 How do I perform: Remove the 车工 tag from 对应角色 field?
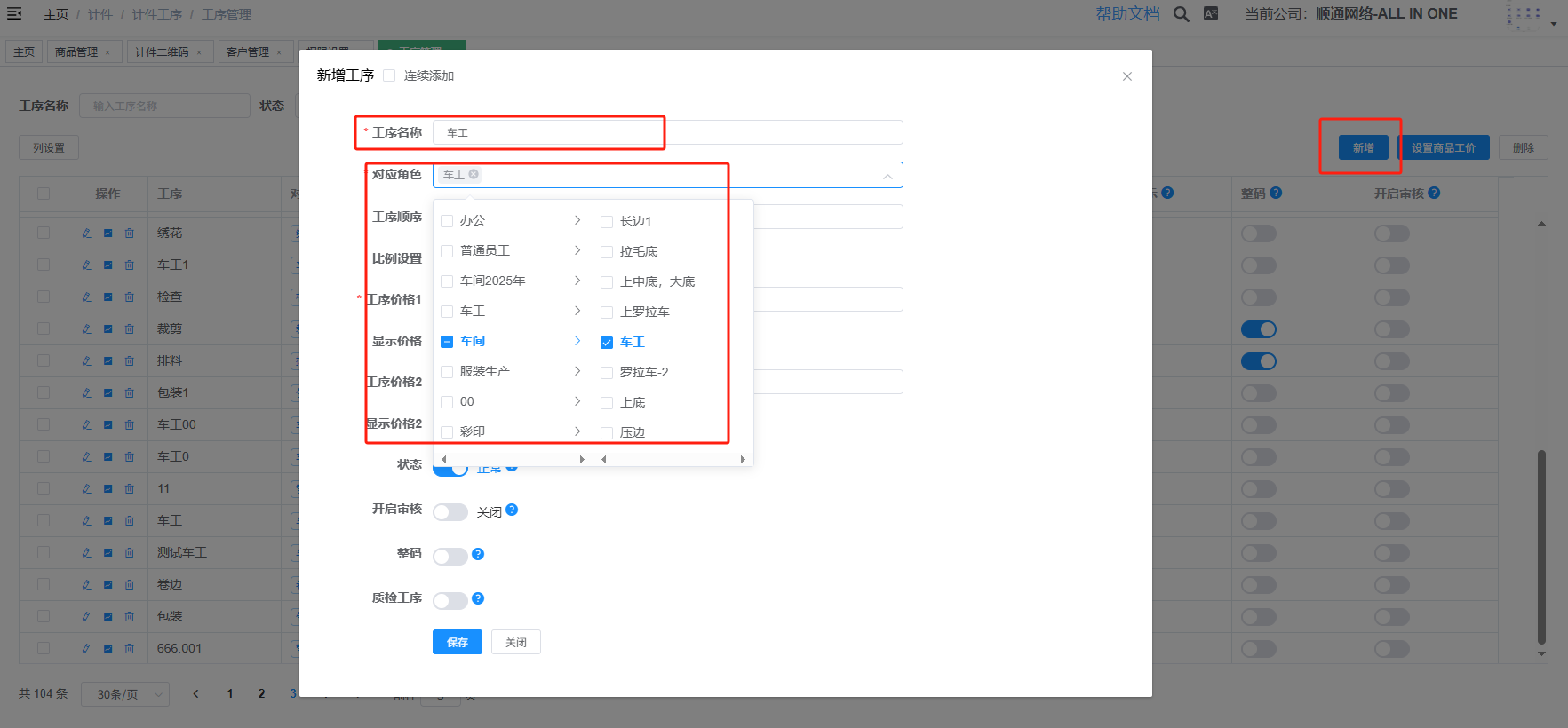pyautogui.click(x=474, y=174)
